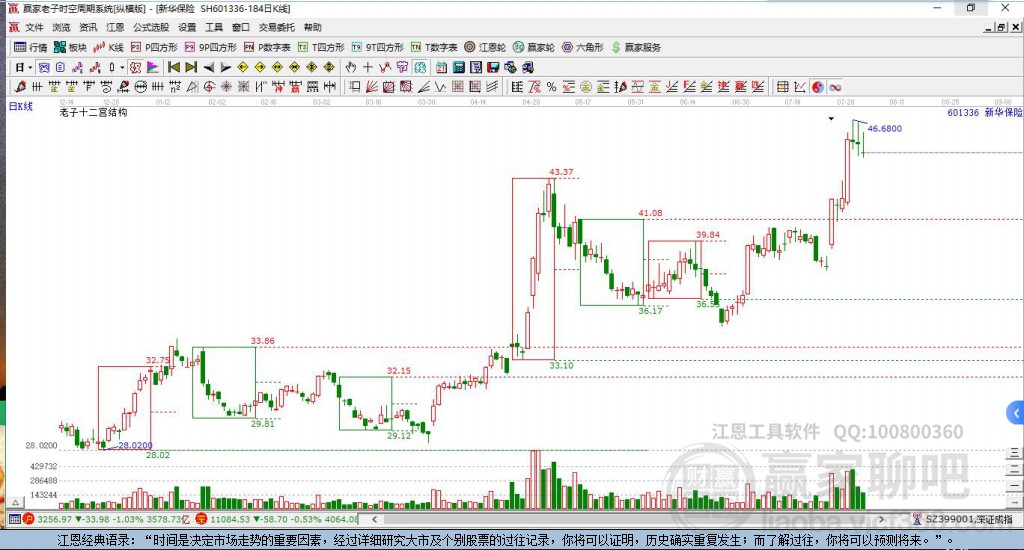Open the 设置 menu

tap(187, 27)
